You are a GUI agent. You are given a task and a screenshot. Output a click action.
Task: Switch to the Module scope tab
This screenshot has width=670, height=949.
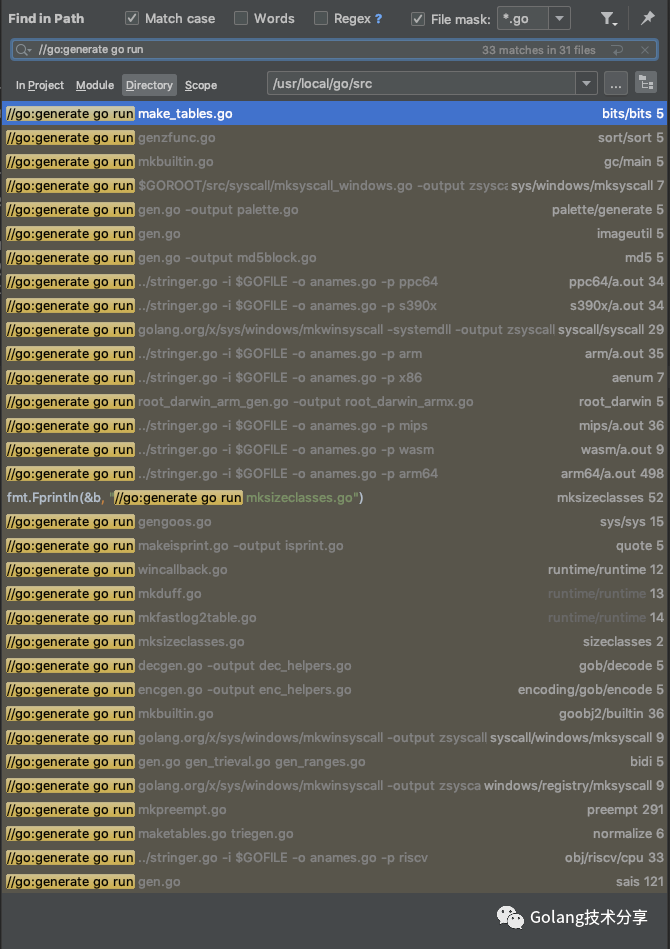(95, 85)
